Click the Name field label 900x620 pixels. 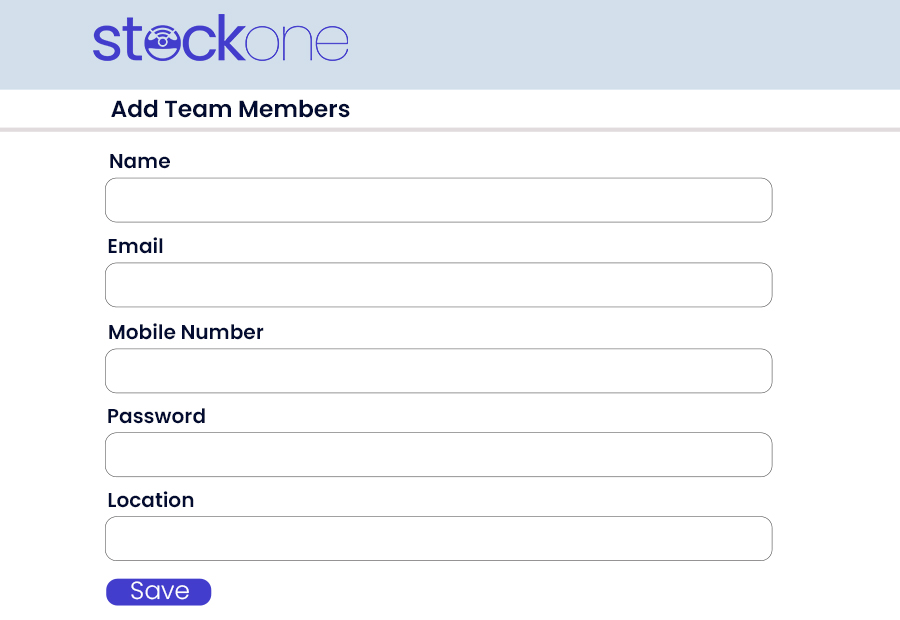click(x=140, y=161)
